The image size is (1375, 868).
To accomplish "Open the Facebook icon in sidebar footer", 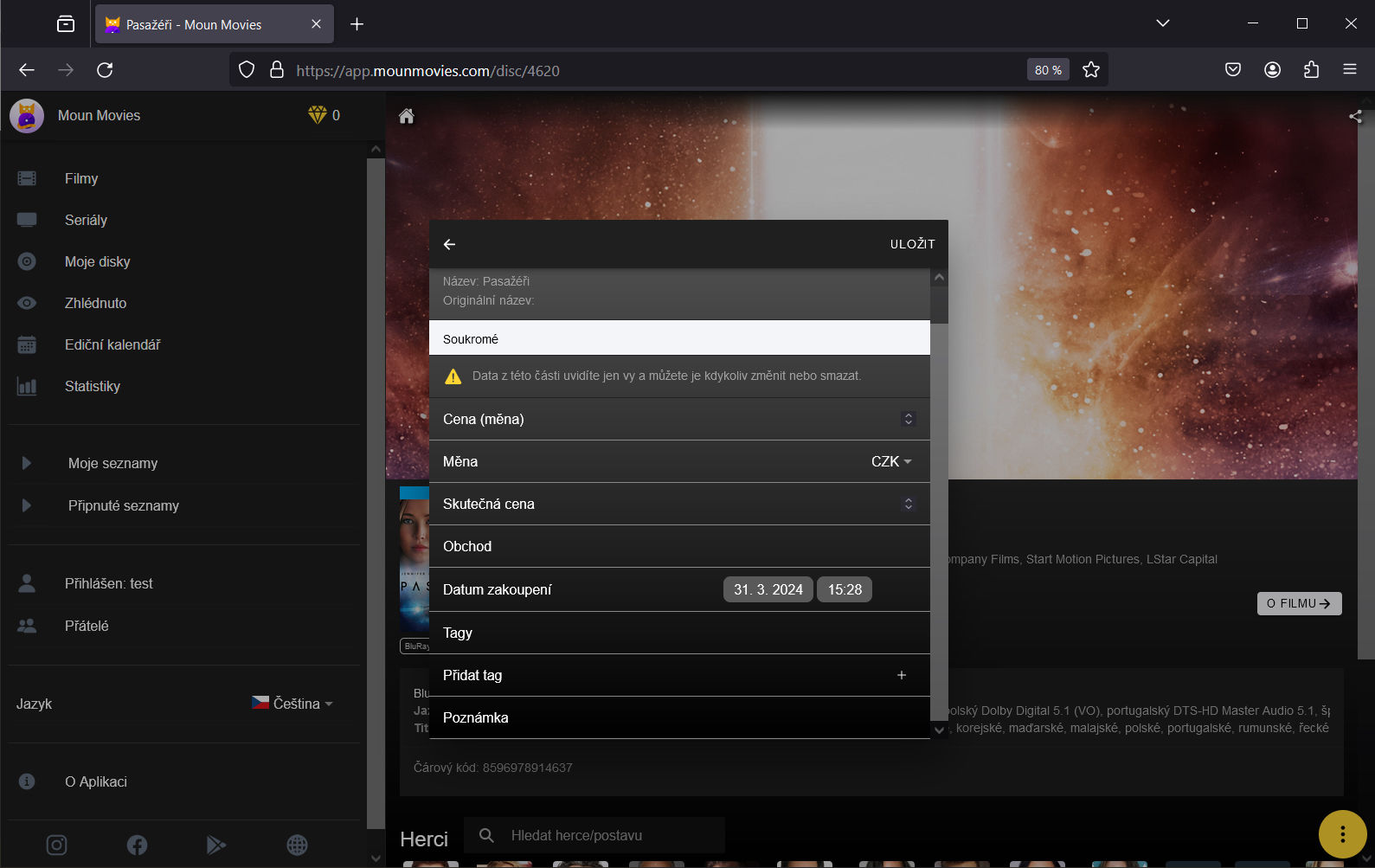I will 137,845.
